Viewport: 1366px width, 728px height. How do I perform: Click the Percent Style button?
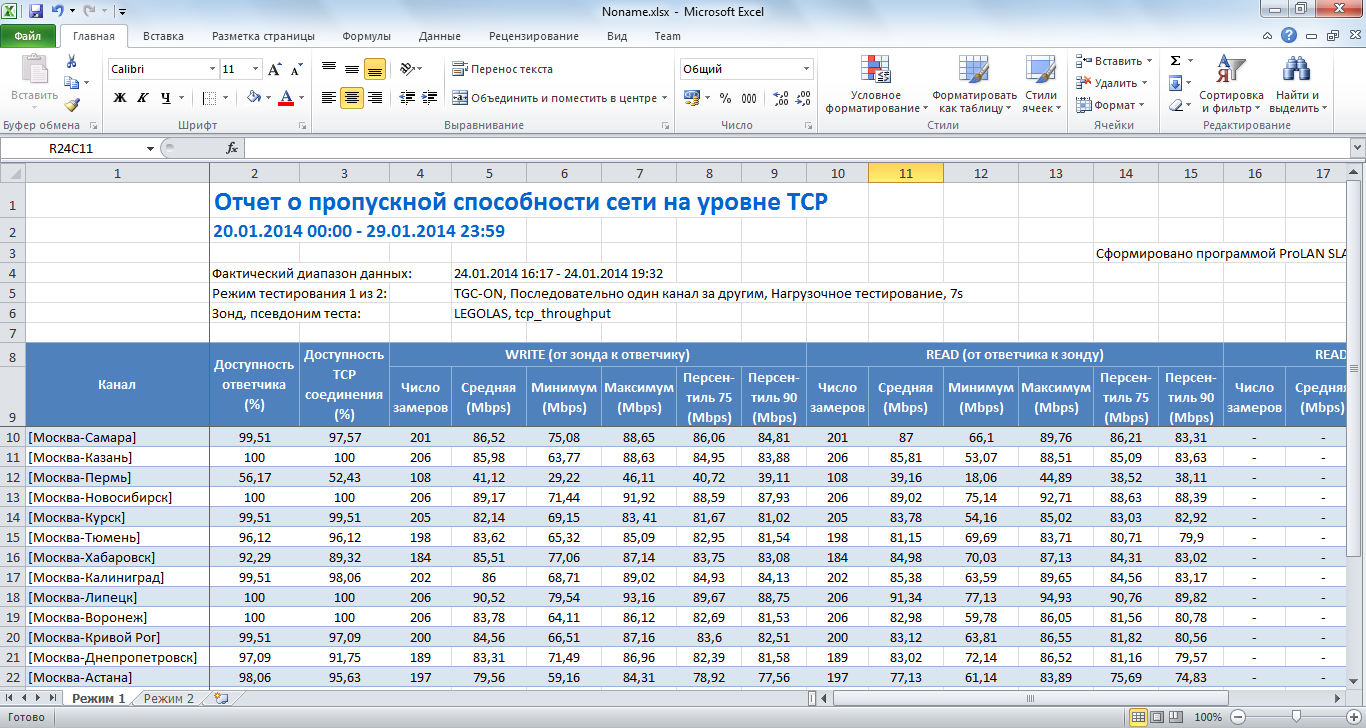pyautogui.click(x=724, y=98)
